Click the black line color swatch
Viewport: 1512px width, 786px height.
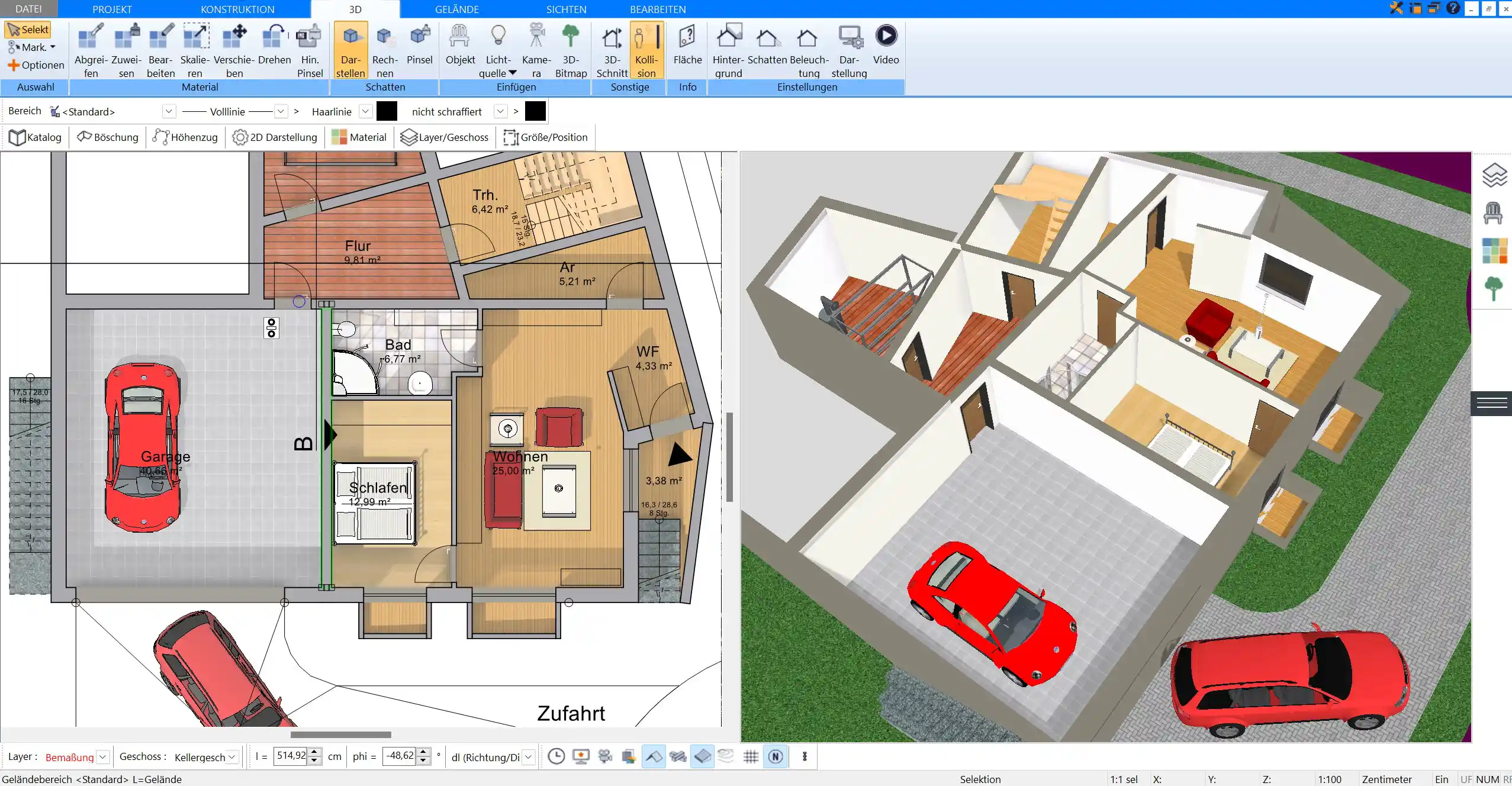coord(387,111)
